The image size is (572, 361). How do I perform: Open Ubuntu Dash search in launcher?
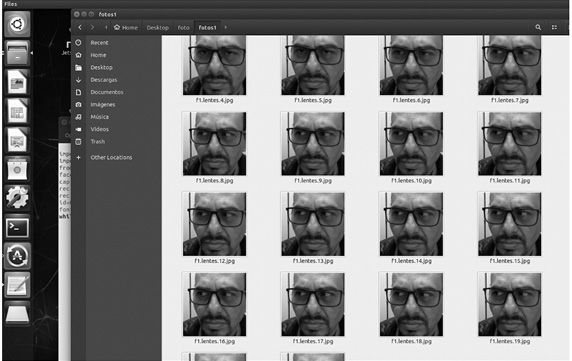[17, 24]
